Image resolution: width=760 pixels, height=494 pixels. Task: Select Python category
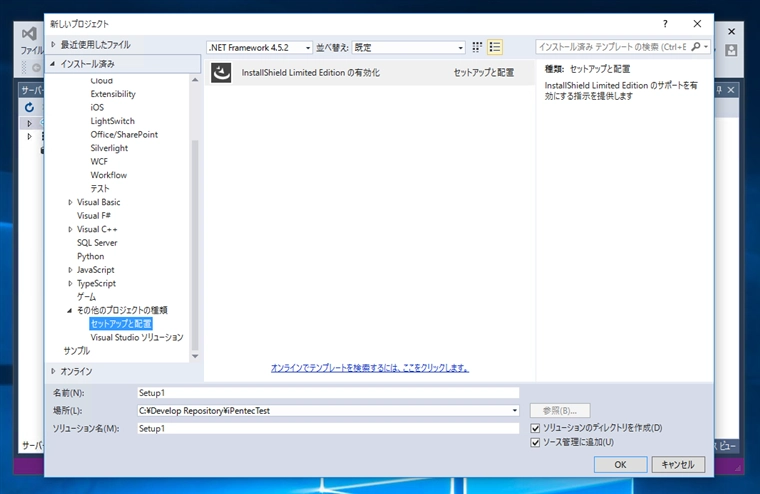(x=90, y=256)
